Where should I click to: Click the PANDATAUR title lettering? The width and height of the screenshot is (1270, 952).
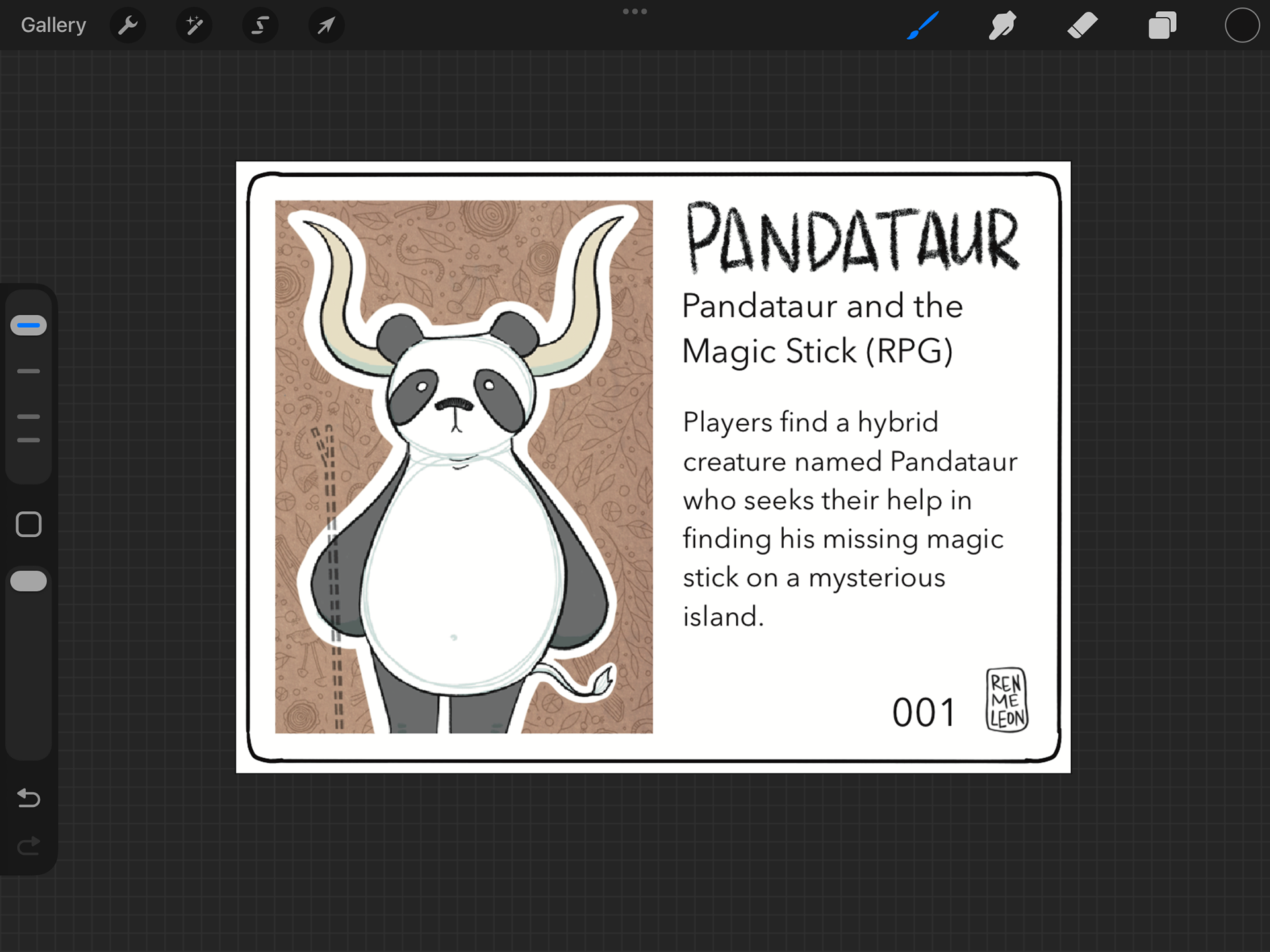[852, 237]
